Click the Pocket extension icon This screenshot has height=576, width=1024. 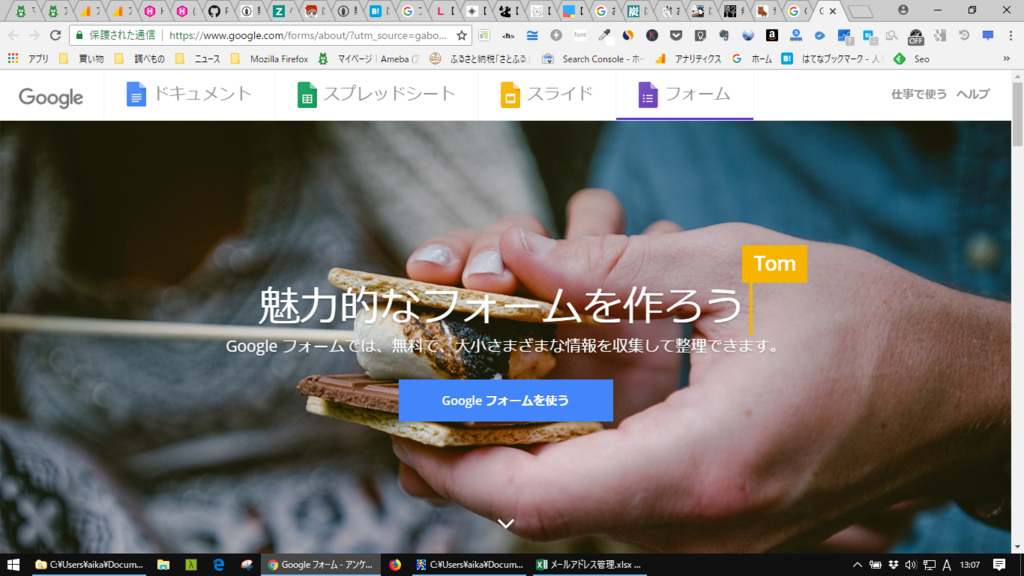[676, 35]
